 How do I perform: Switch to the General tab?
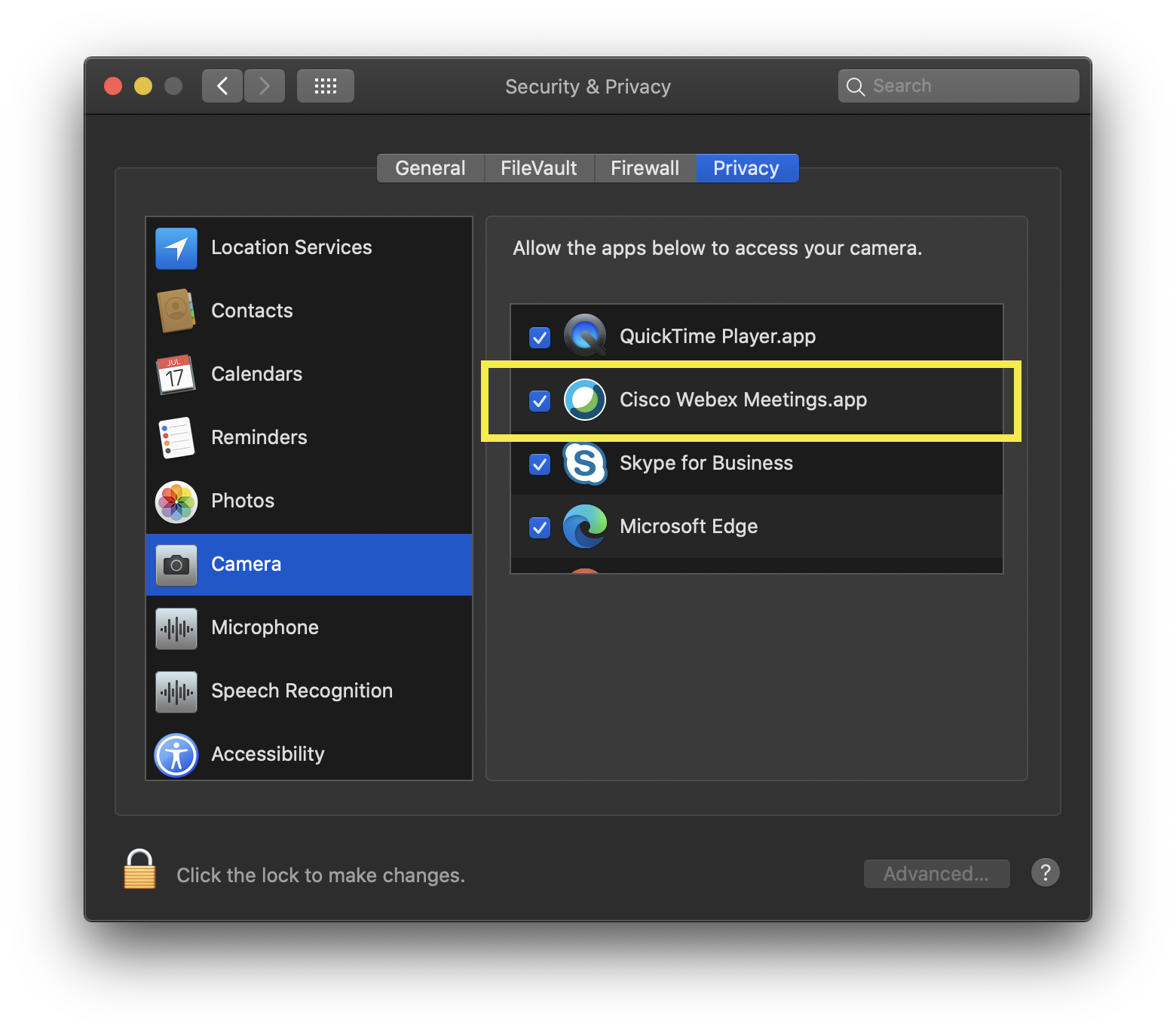pyautogui.click(x=430, y=168)
